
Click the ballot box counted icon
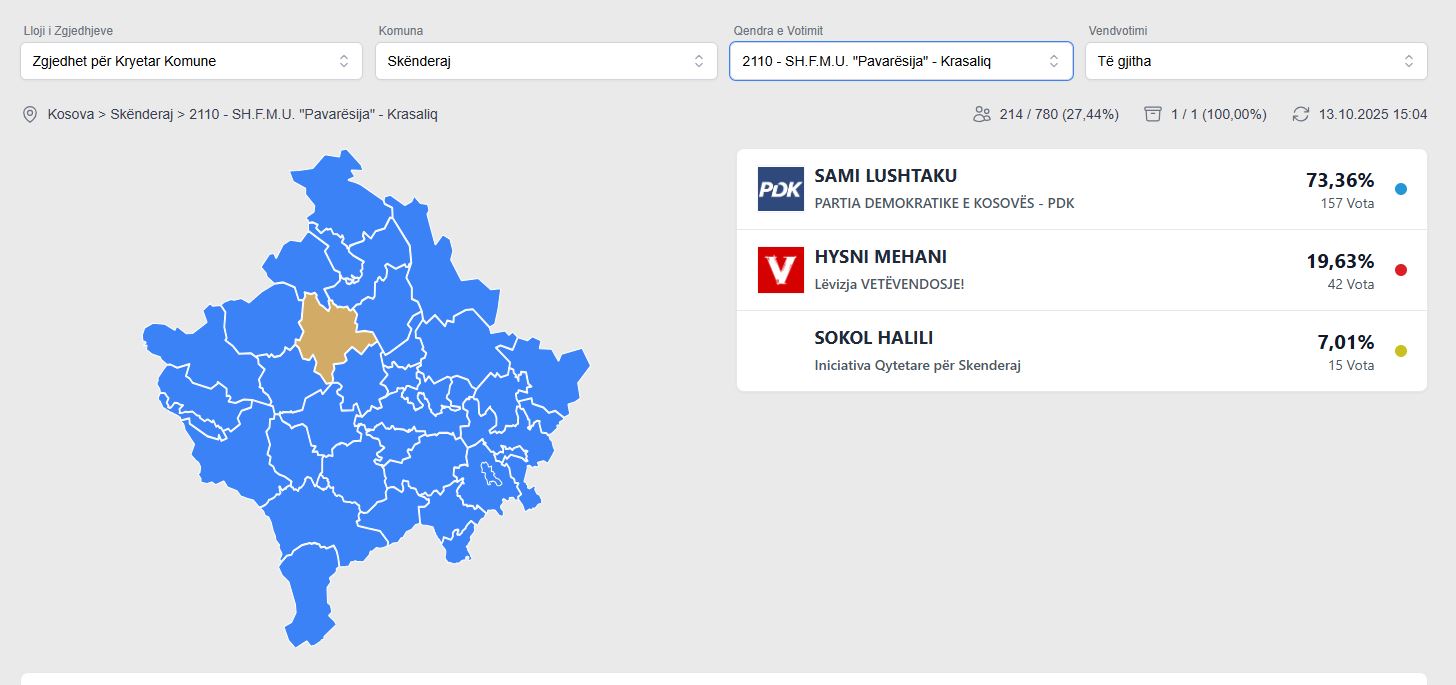1153,115
